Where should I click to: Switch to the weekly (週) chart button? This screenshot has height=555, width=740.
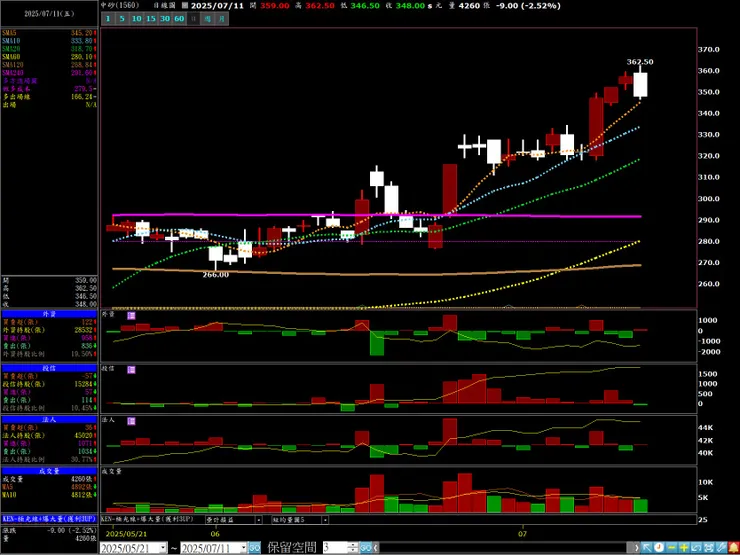pos(208,18)
